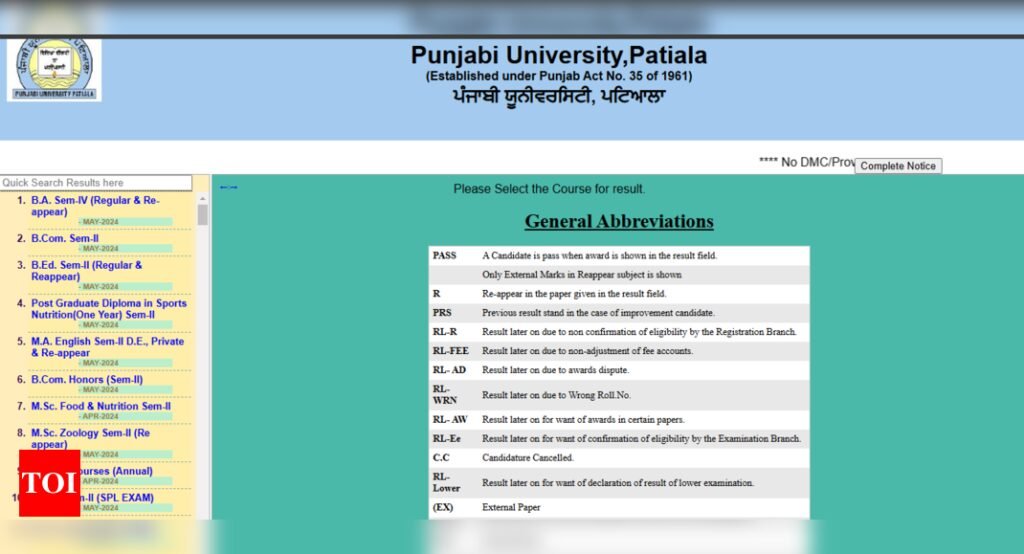This screenshot has width=1024, height=554.
Task: Click 'Re-appear in the paper given' description
Action: click(x=574, y=293)
